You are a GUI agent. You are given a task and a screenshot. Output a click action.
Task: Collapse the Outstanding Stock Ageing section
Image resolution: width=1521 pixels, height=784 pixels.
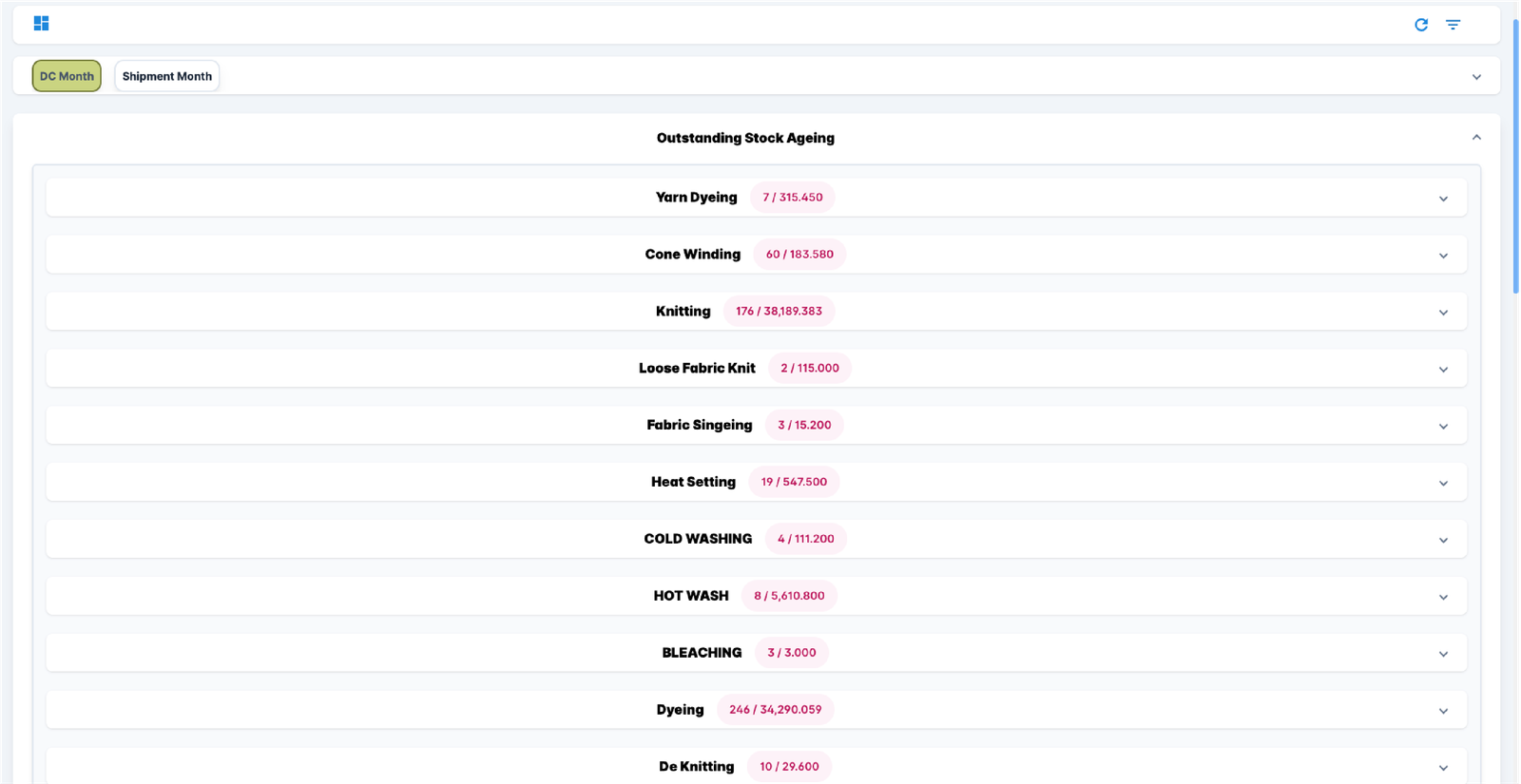pyautogui.click(x=1476, y=138)
